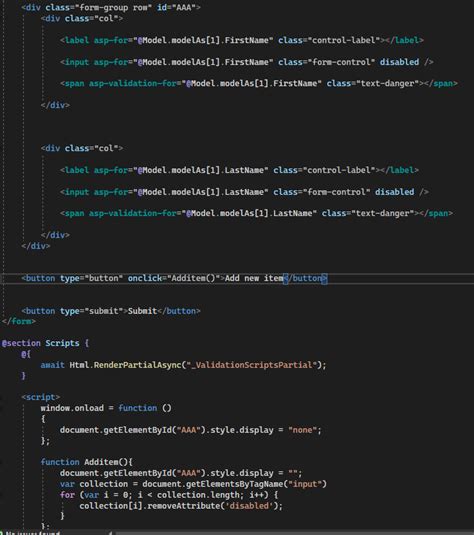Screen dimensions: 474x535
Task: Click the highlighted closing </button> tag
Action: (305, 278)
